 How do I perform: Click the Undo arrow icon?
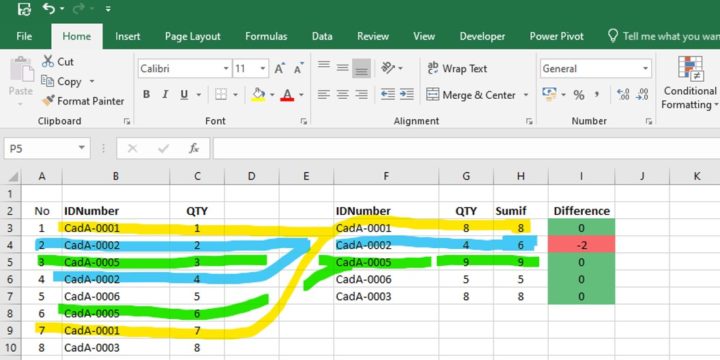49,8
